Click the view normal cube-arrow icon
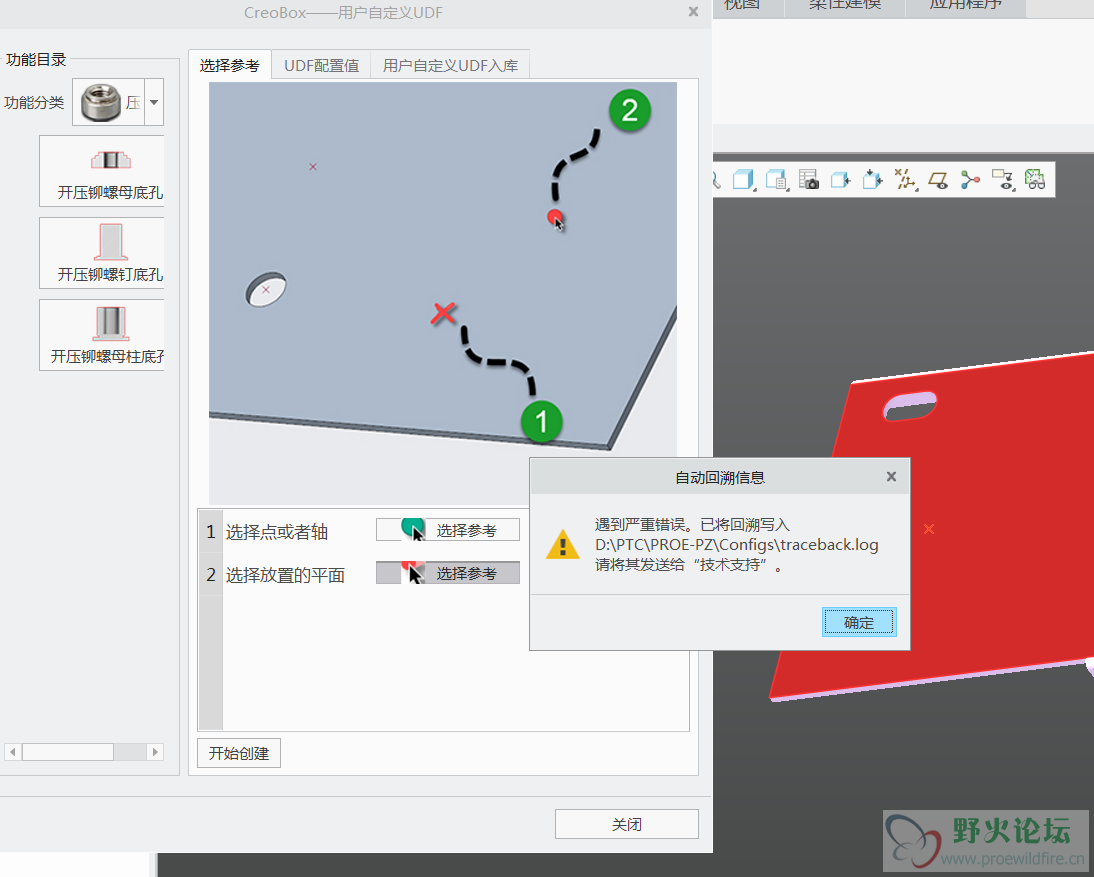The height and width of the screenshot is (877, 1094). point(840,180)
